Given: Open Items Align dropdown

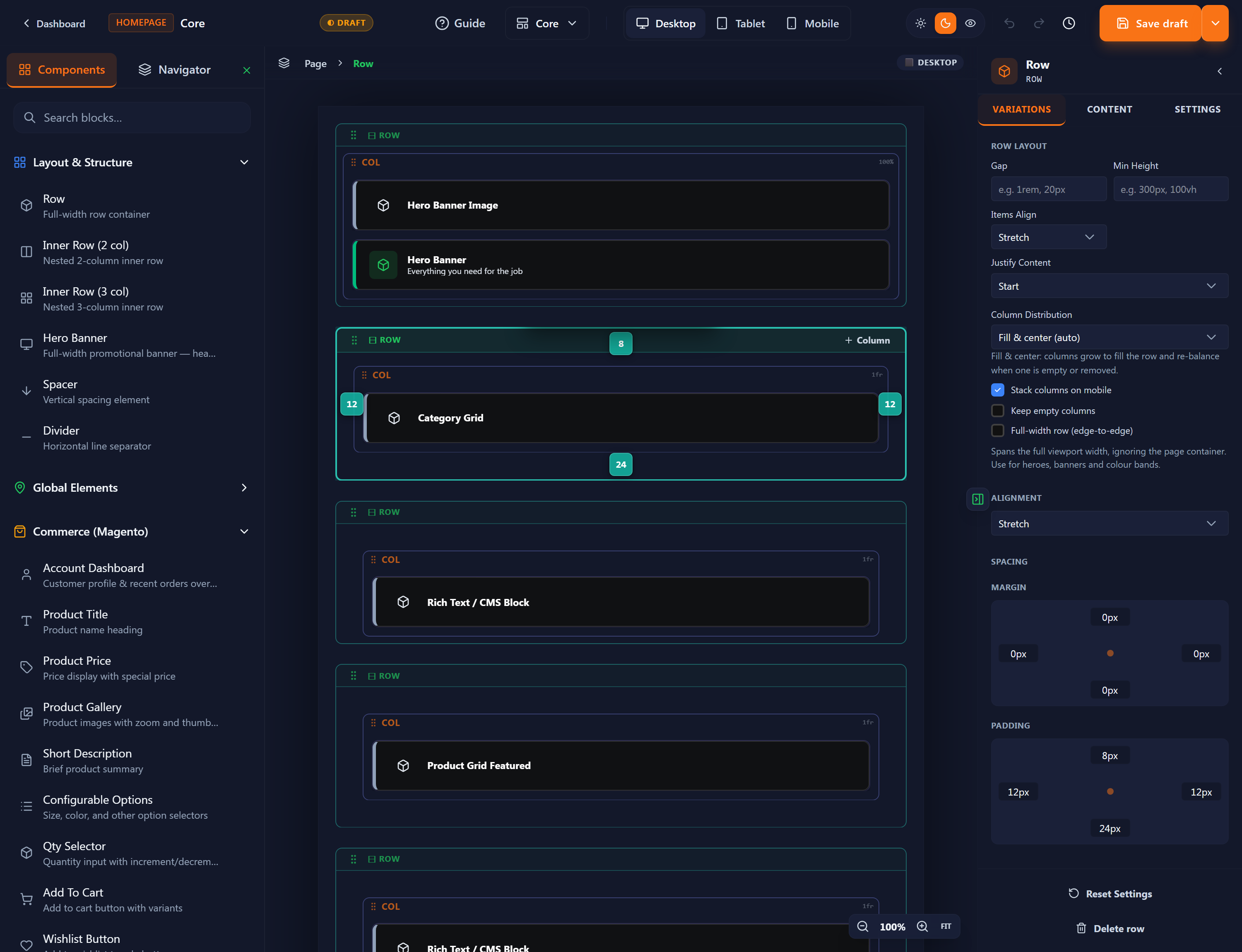Looking at the screenshot, I should (1048, 237).
